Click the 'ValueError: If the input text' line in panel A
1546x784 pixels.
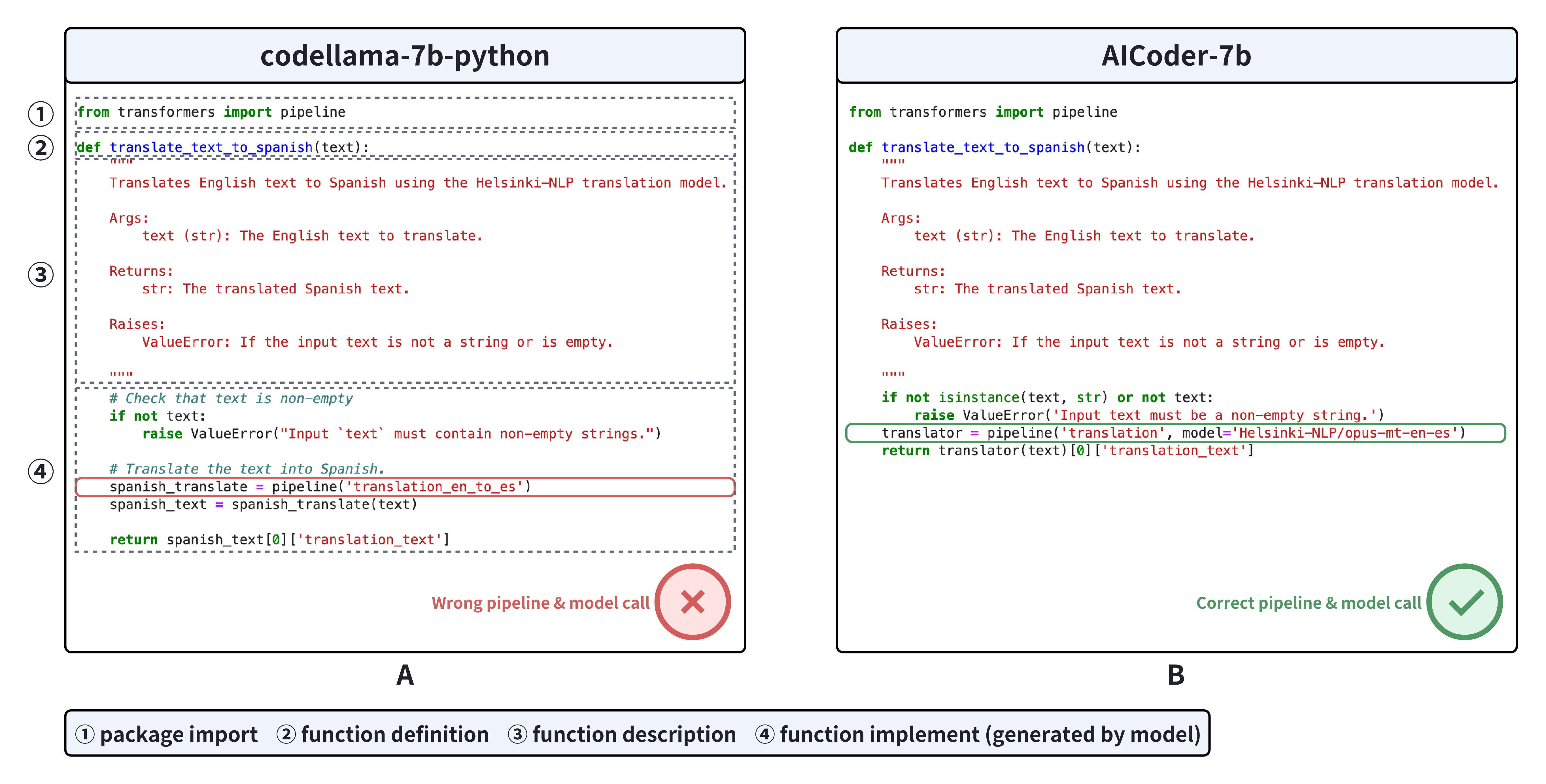(x=377, y=342)
